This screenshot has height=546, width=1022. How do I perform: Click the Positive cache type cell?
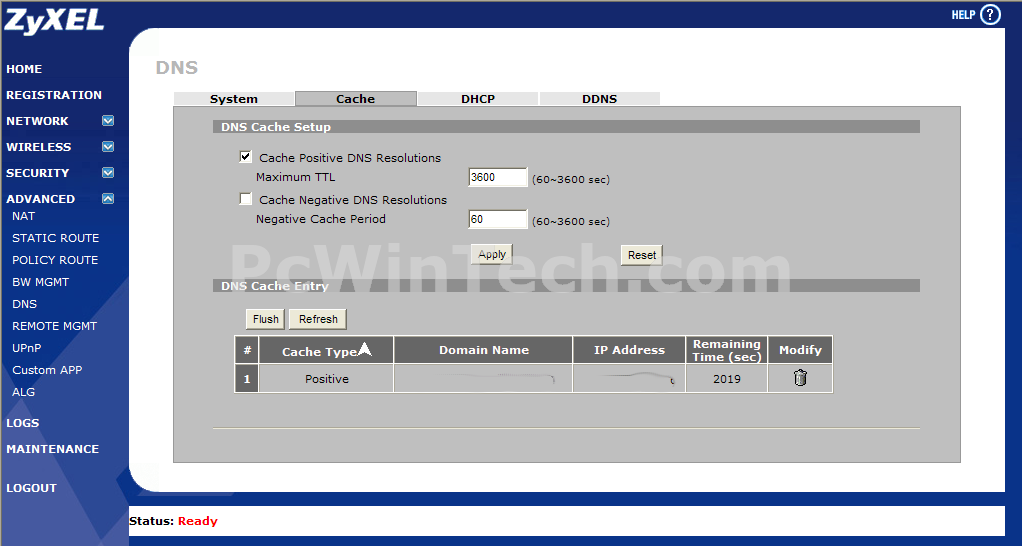[327, 379]
